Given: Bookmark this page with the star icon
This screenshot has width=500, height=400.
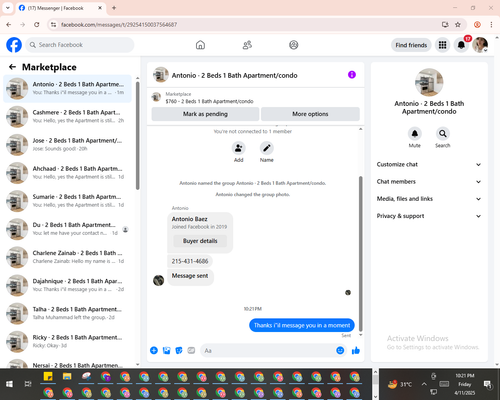Looking at the screenshot, I should pos(458,24).
